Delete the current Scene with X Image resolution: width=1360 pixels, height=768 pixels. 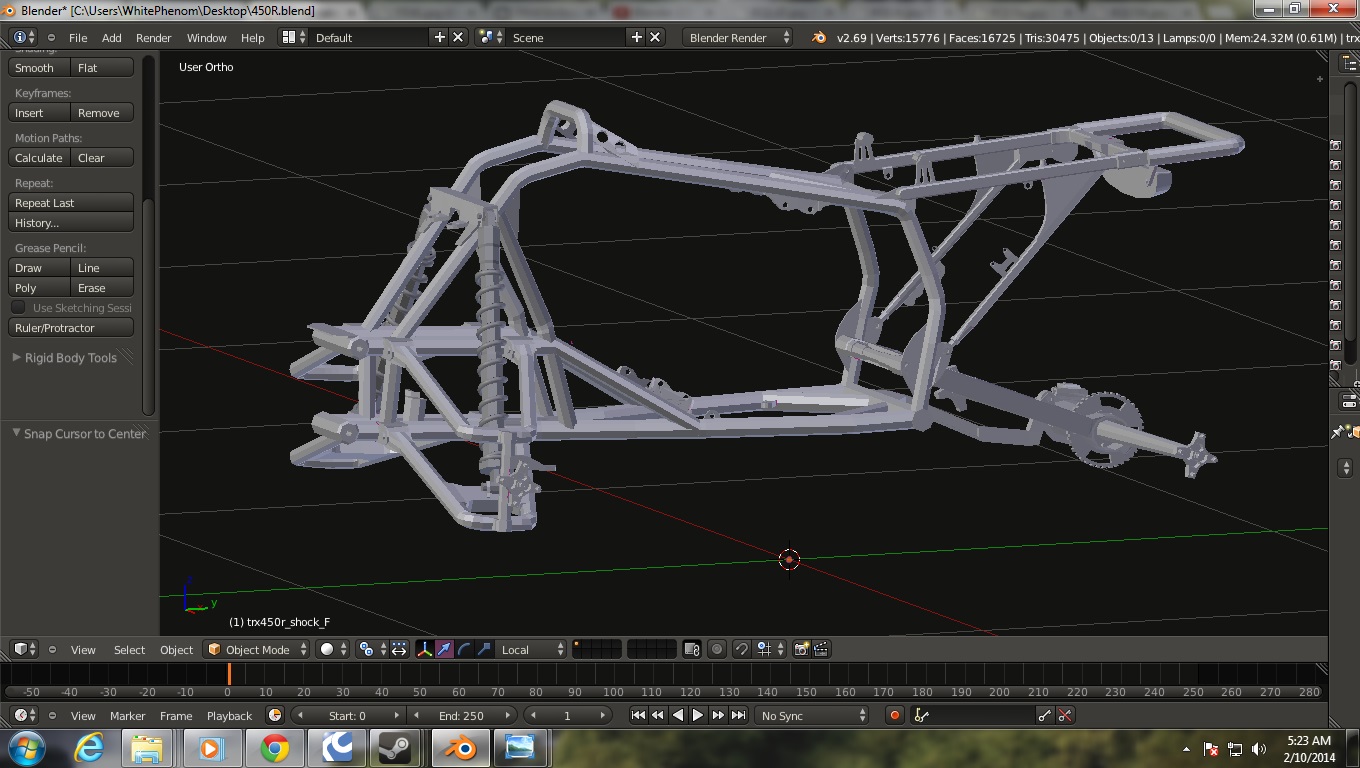(655, 37)
